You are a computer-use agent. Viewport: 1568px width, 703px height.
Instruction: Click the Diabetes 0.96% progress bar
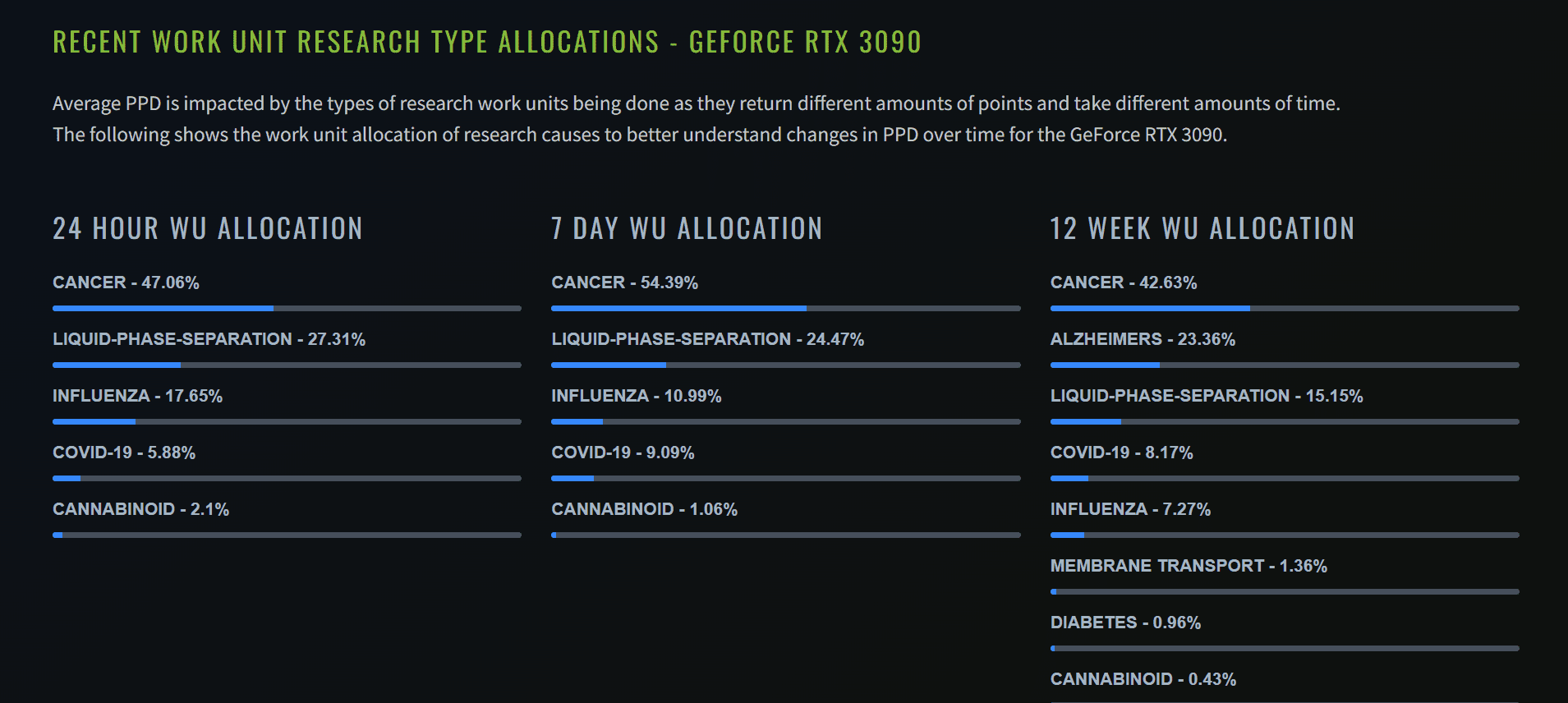pyautogui.click(x=1285, y=649)
